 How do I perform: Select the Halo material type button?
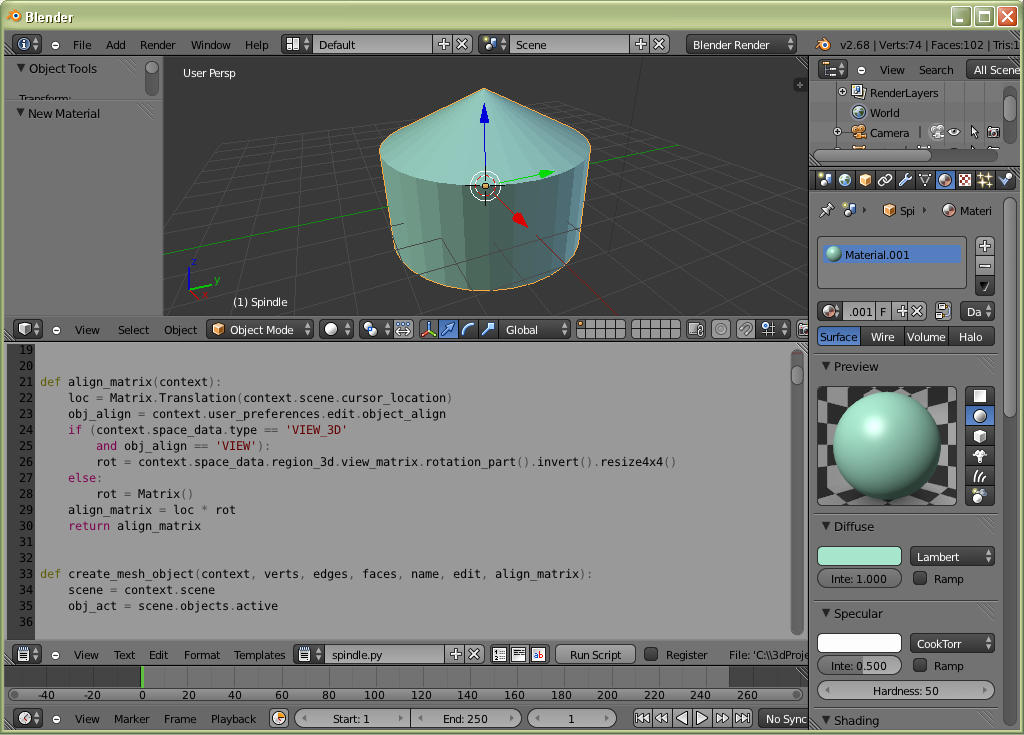tap(970, 336)
